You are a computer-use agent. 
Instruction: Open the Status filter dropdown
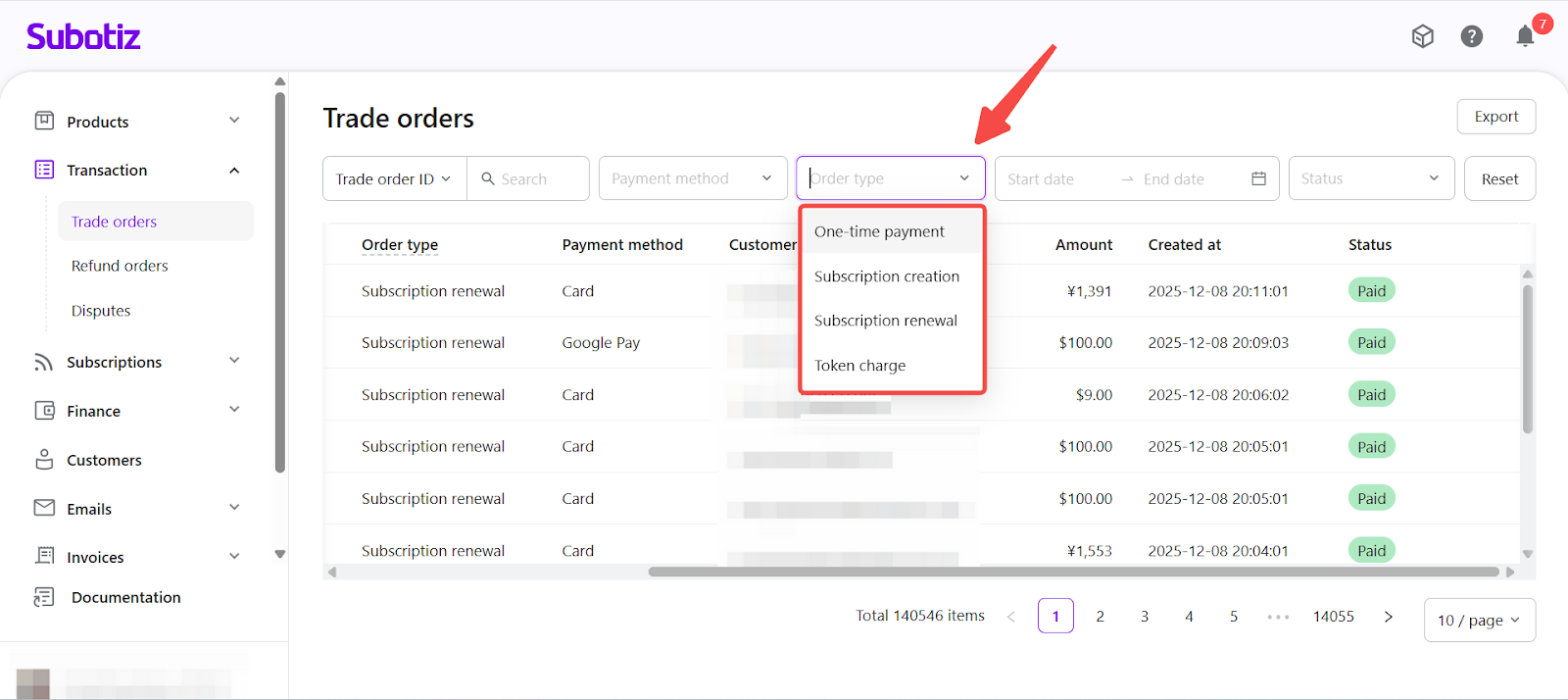pyautogui.click(x=1370, y=178)
